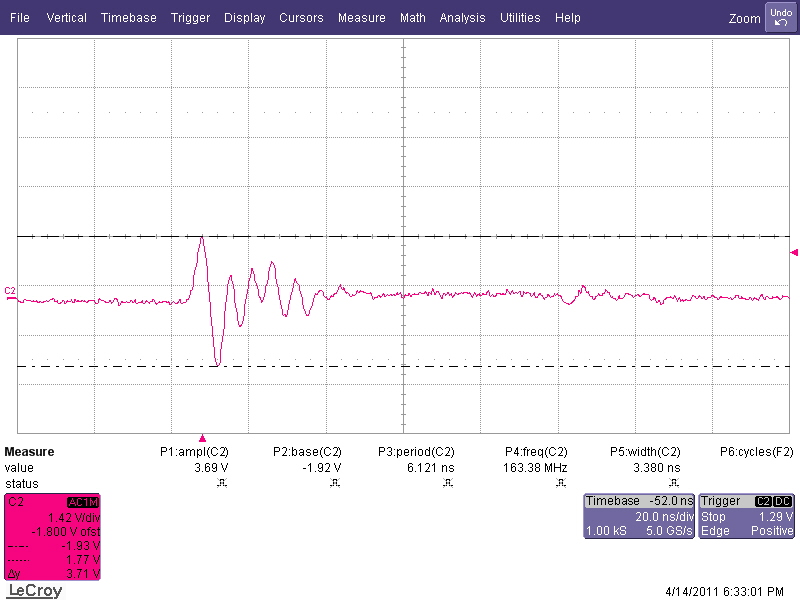
Task: Click the 5.0 GS/s sample rate value
Action: point(669,531)
